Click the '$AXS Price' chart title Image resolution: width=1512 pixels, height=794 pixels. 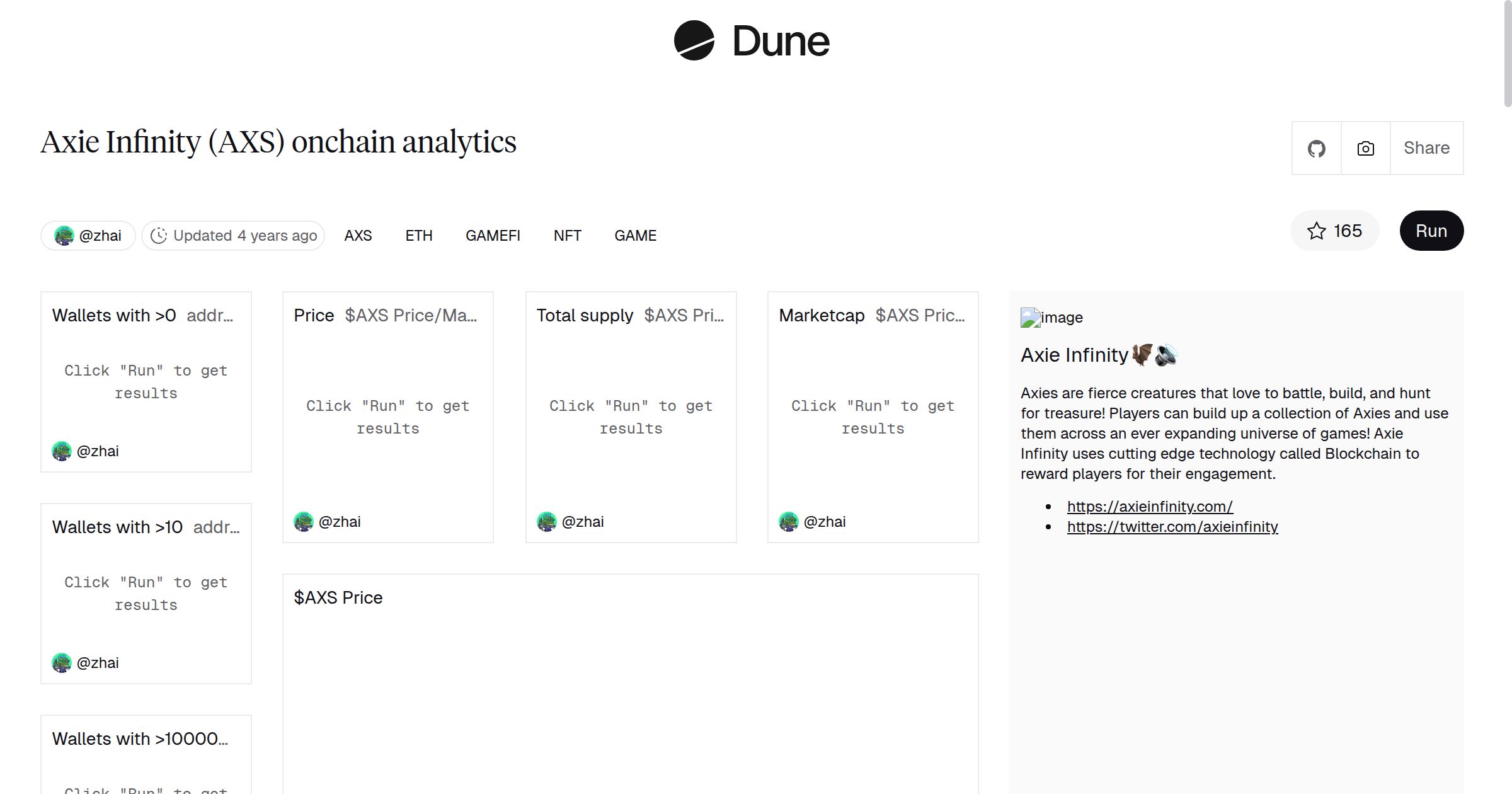338,597
